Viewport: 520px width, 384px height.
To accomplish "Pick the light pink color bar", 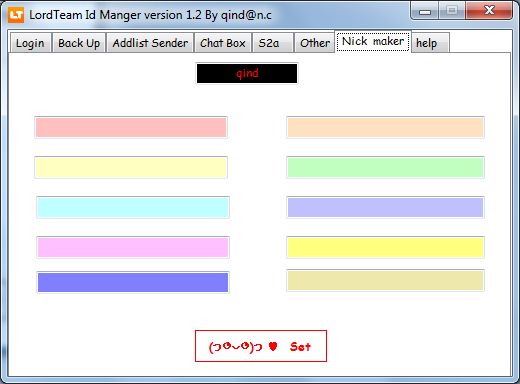I will [131, 127].
